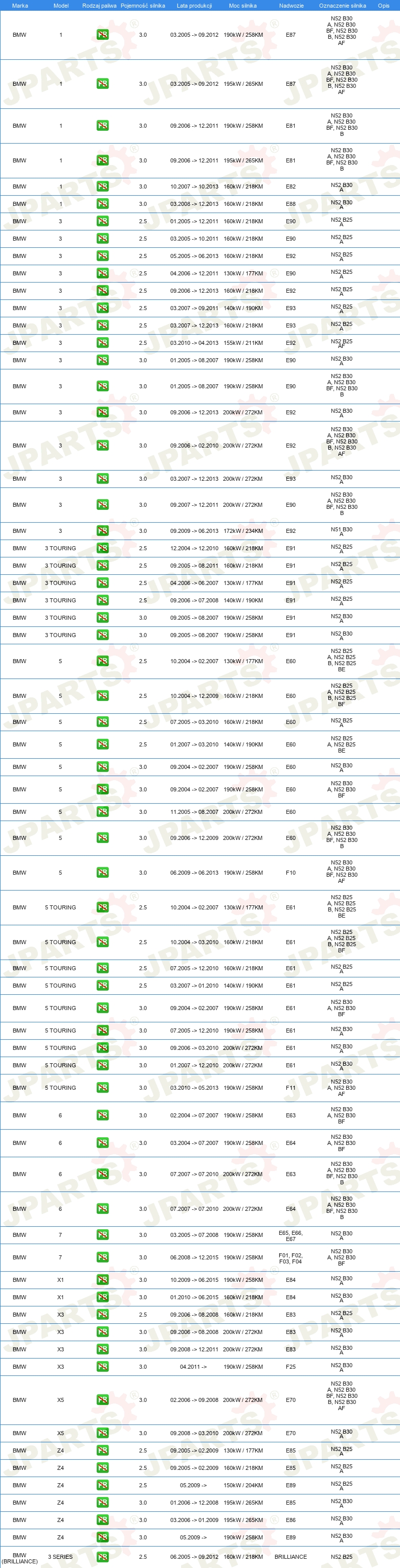
Task: Click fuel icon in X5 09.2008 -> 03.2010 row
Action: point(102,1433)
